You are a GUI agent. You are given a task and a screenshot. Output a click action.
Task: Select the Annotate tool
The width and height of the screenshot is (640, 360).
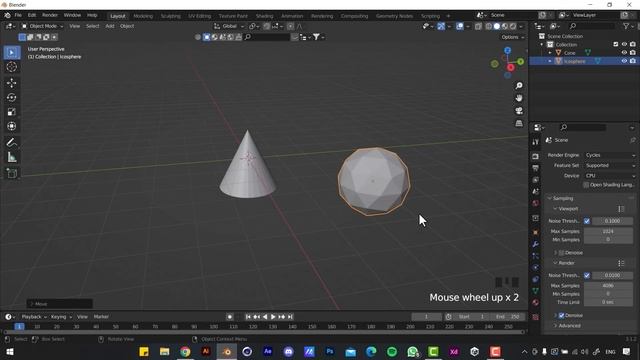[11, 142]
